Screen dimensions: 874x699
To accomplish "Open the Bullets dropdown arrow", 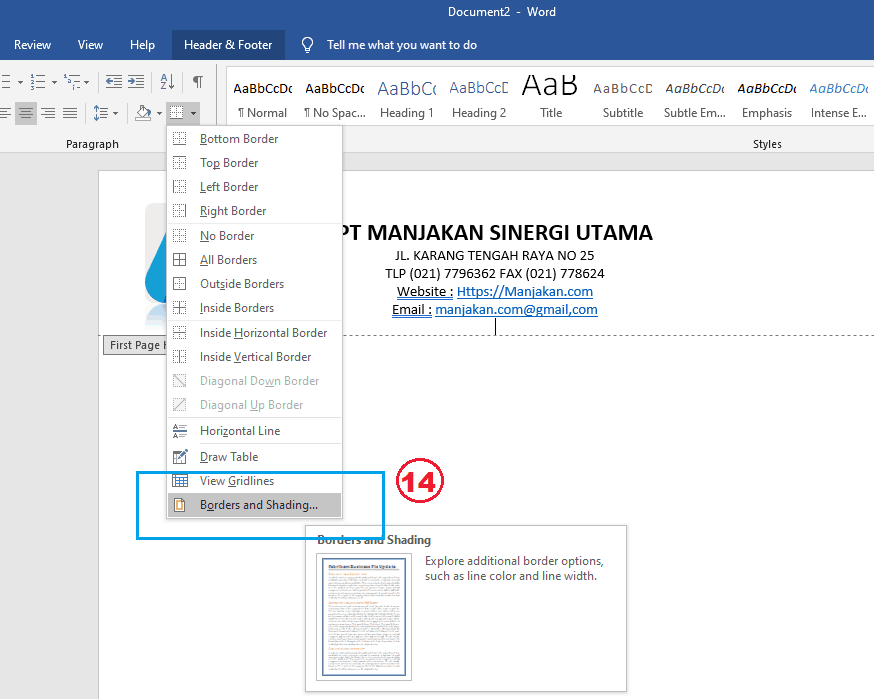I will pyautogui.click(x=20, y=82).
